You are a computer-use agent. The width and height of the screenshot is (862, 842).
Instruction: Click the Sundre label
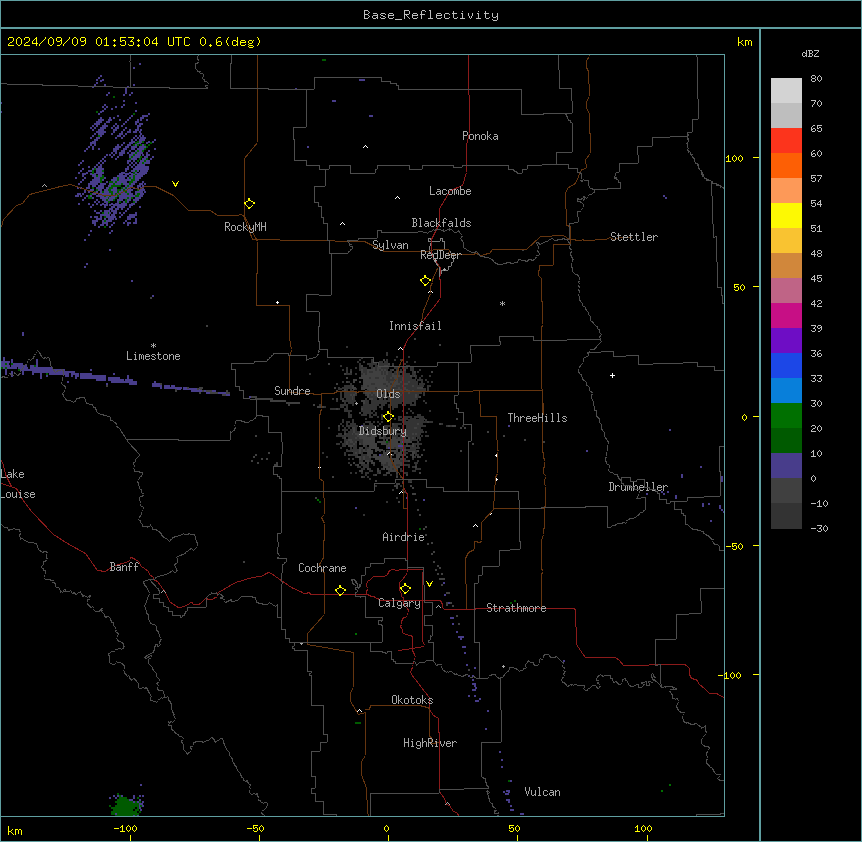(x=292, y=391)
